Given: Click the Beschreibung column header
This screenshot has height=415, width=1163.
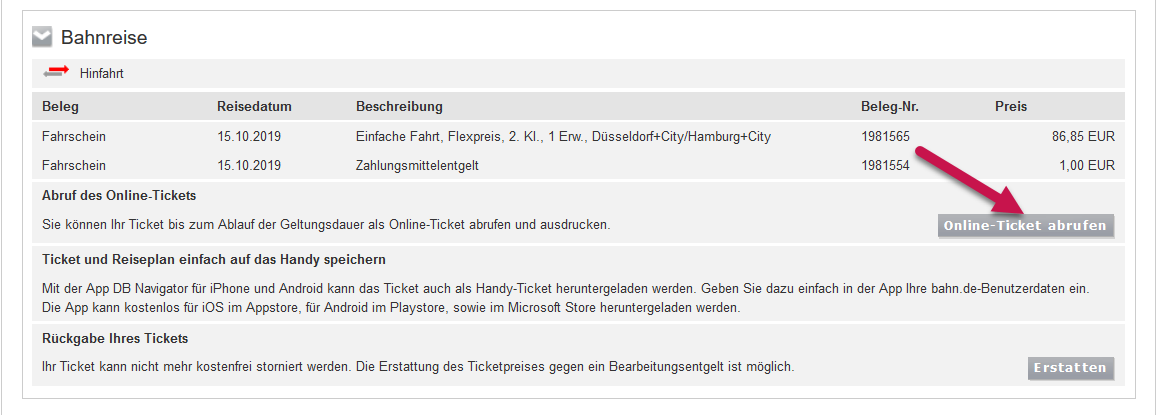Looking at the screenshot, I should 399,107.
